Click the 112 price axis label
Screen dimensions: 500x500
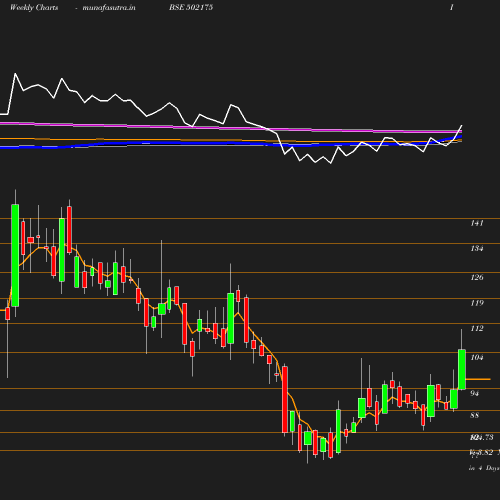tap(477, 328)
